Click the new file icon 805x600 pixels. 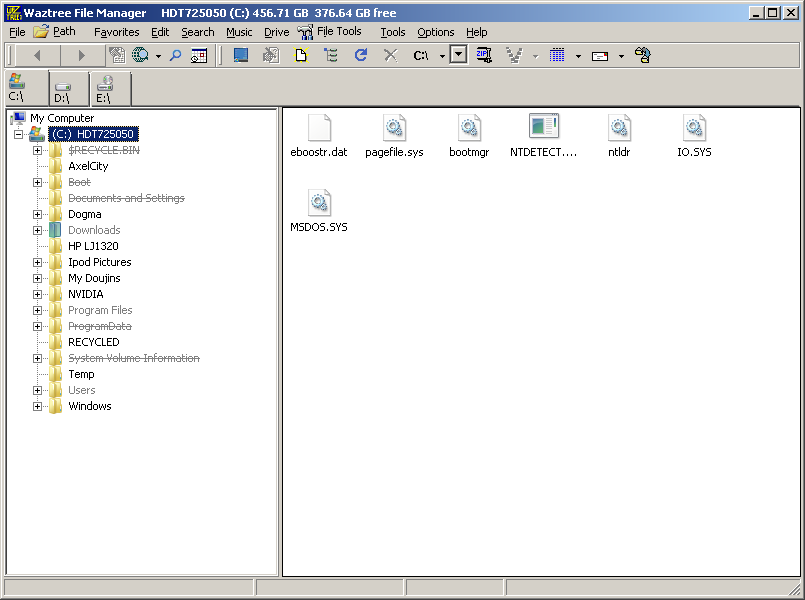click(x=301, y=55)
